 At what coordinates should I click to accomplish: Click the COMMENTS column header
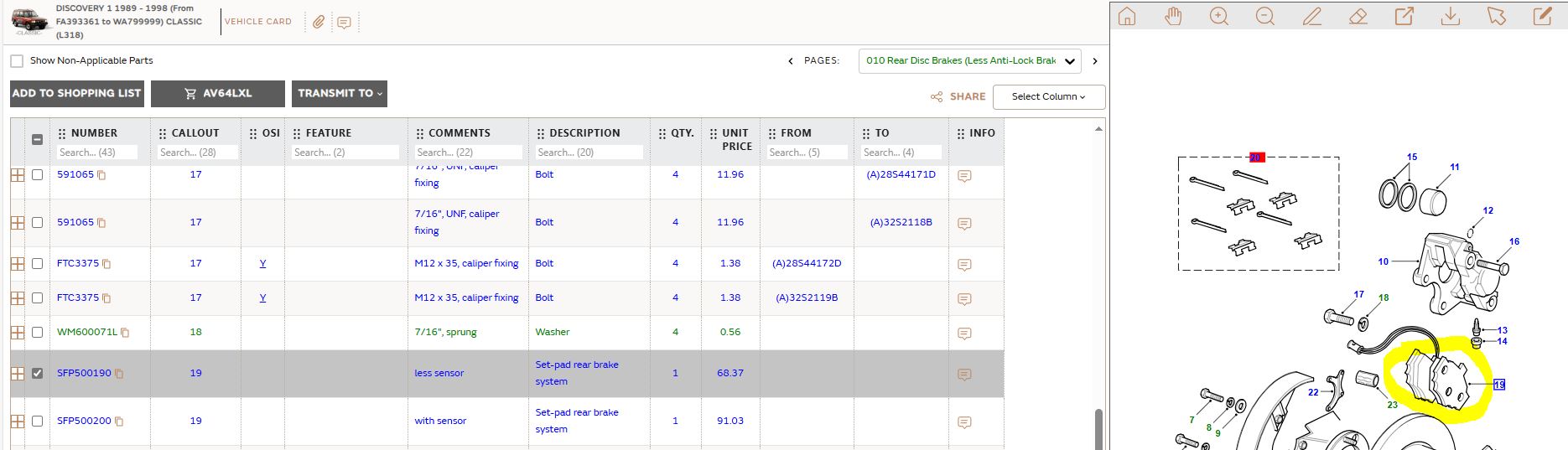pyautogui.click(x=459, y=133)
